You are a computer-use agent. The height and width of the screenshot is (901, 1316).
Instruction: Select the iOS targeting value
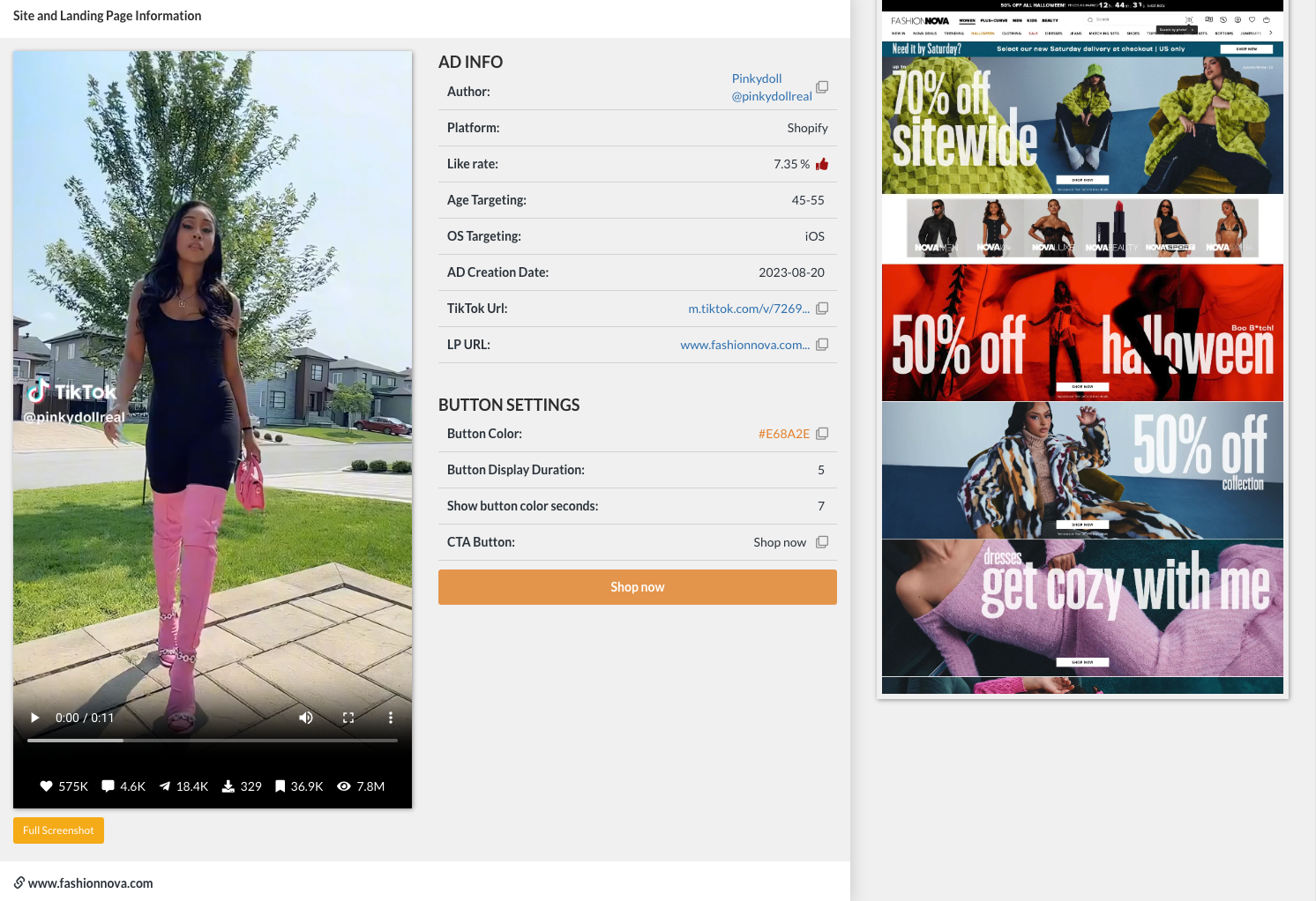coord(815,236)
